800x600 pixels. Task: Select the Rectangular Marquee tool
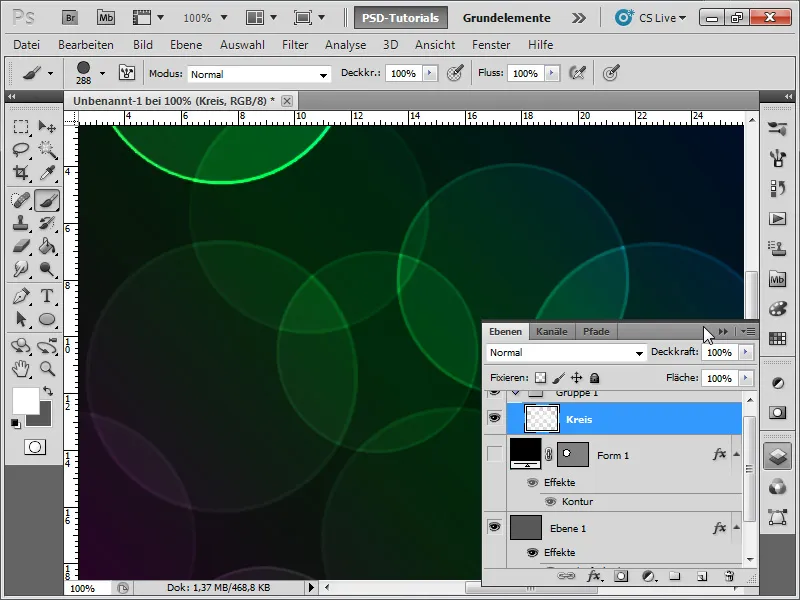pyautogui.click(x=21, y=127)
